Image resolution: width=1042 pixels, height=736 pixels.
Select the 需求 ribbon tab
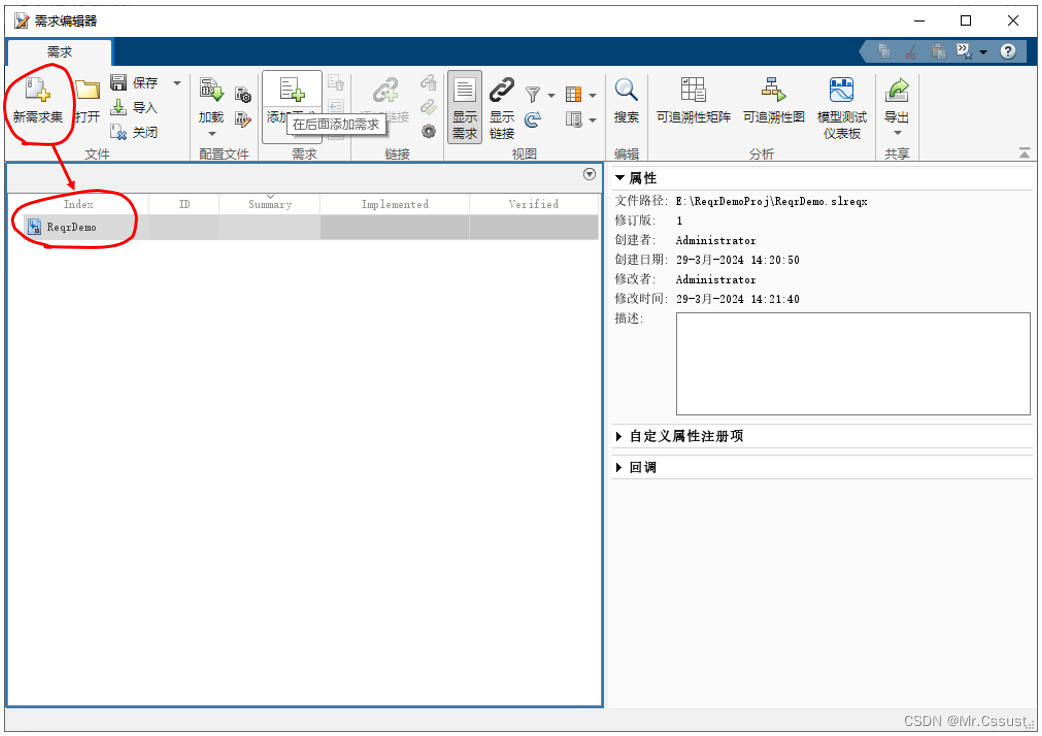click(59, 52)
